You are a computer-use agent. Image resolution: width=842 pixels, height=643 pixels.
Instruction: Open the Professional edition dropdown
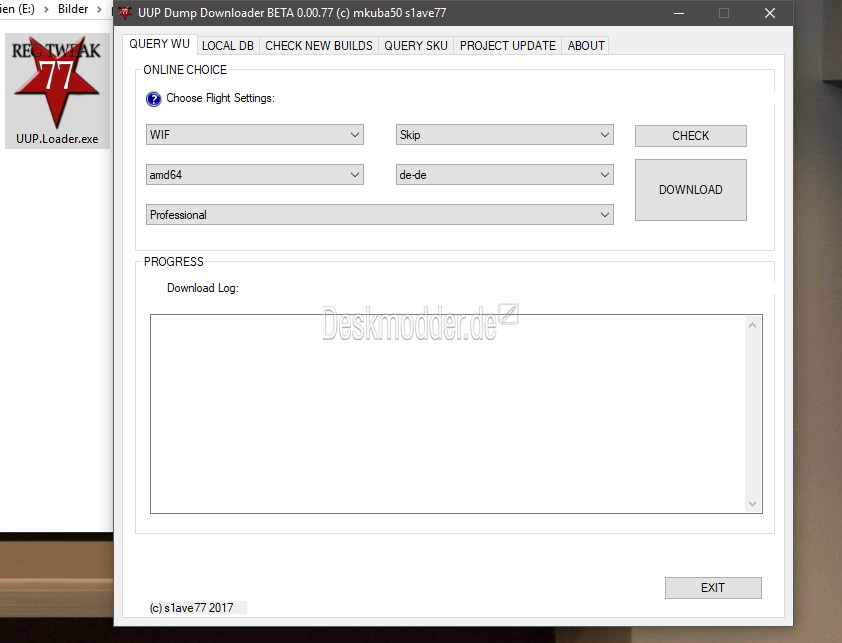(x=380, y=215)
